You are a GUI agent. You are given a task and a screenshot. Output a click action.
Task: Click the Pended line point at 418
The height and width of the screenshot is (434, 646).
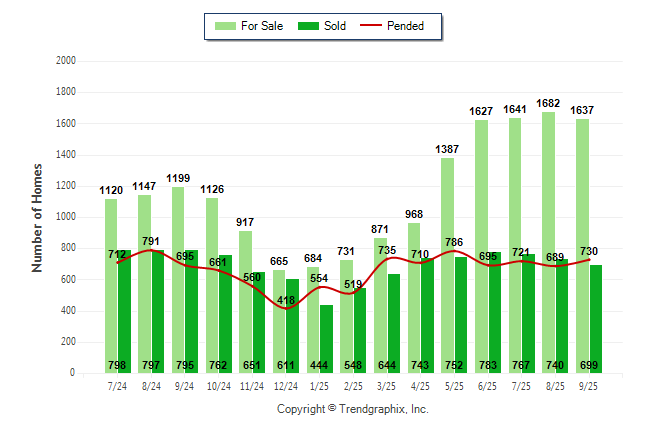(x=286, y=308)
